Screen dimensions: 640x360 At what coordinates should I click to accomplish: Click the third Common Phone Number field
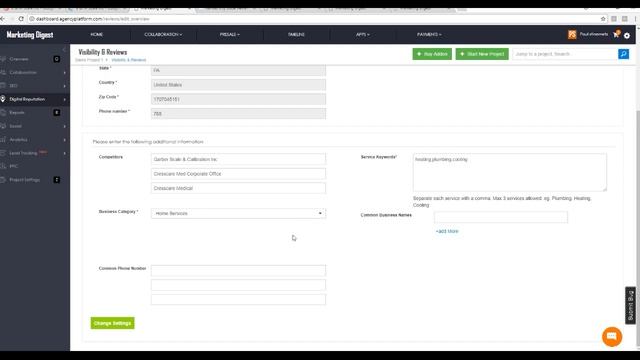238,300
